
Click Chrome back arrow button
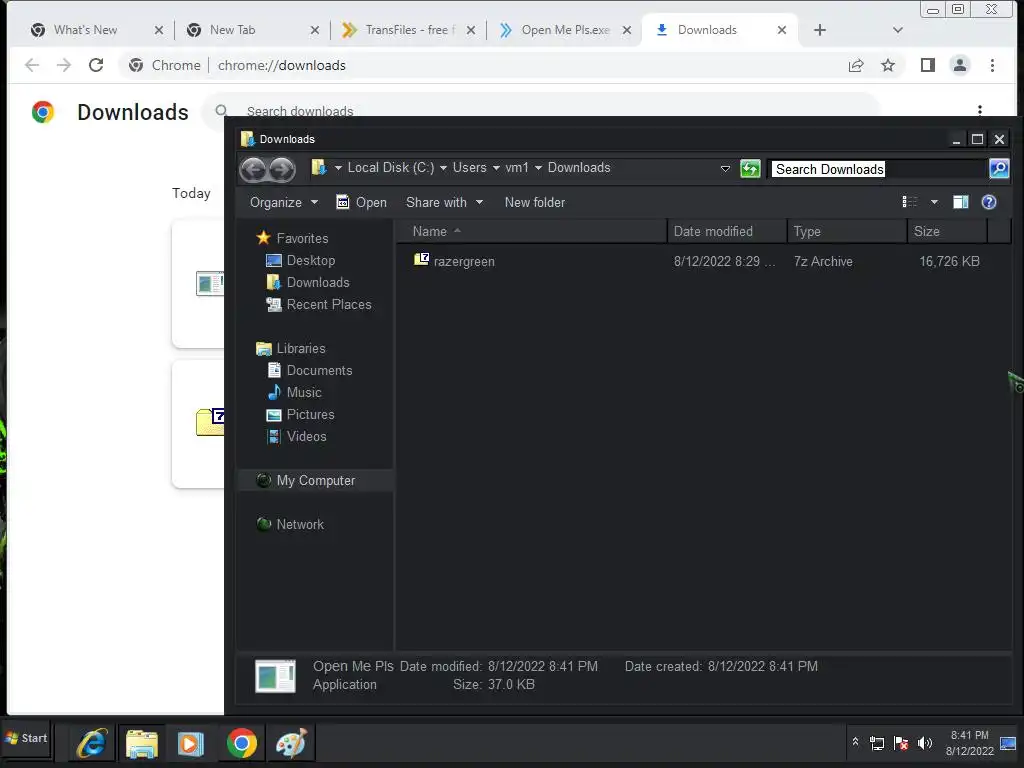[x=32, y=65]
